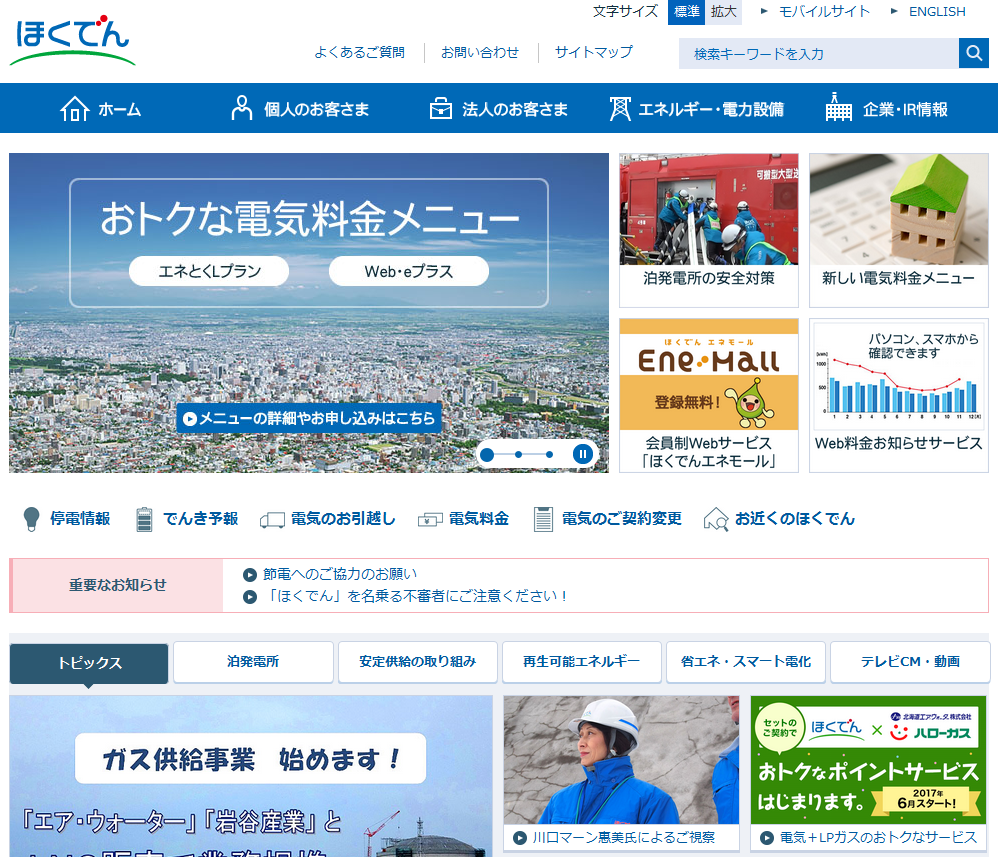Image resolution: width=998 pixels, height=857 pixels.
Task: Open 泊発電所の安全対策 thumbnail
Action: 708,230
